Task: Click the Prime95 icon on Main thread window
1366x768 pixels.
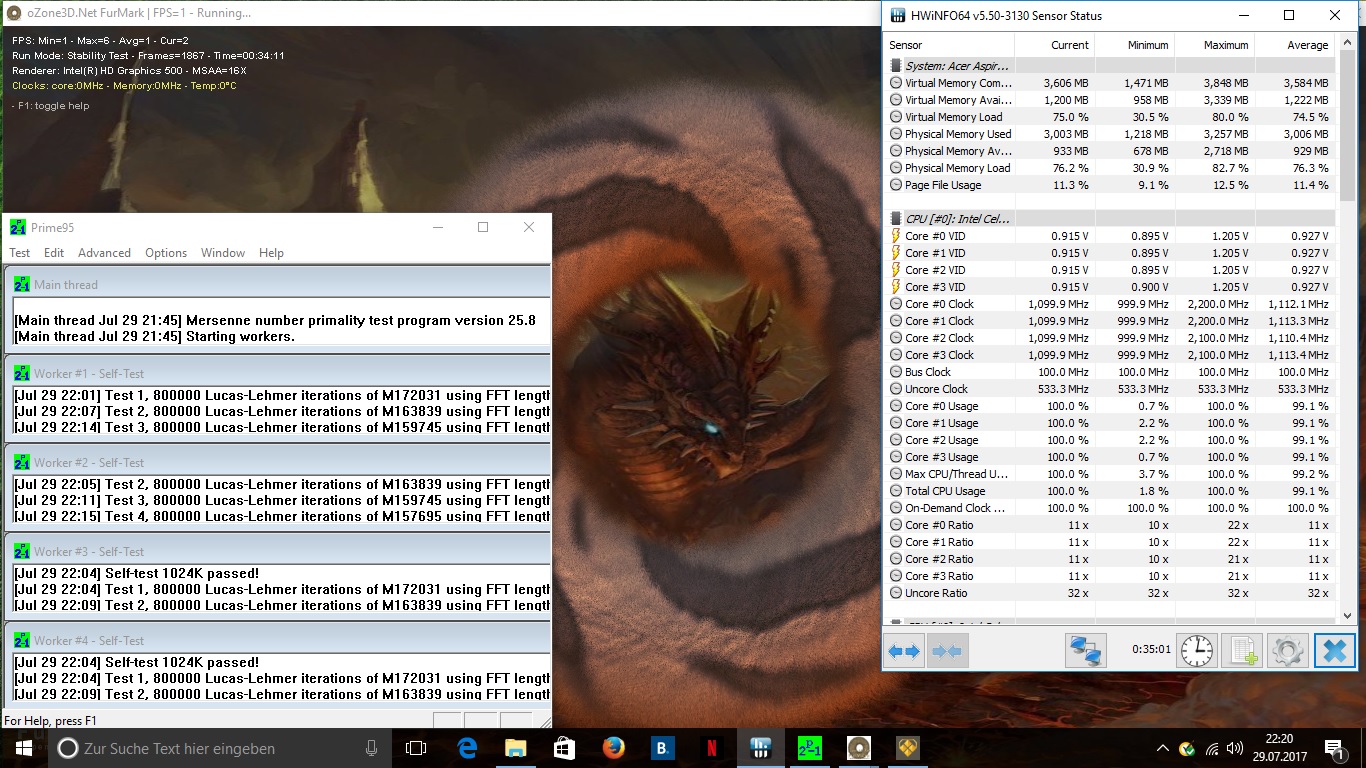Action: click(x=22, y=284)
